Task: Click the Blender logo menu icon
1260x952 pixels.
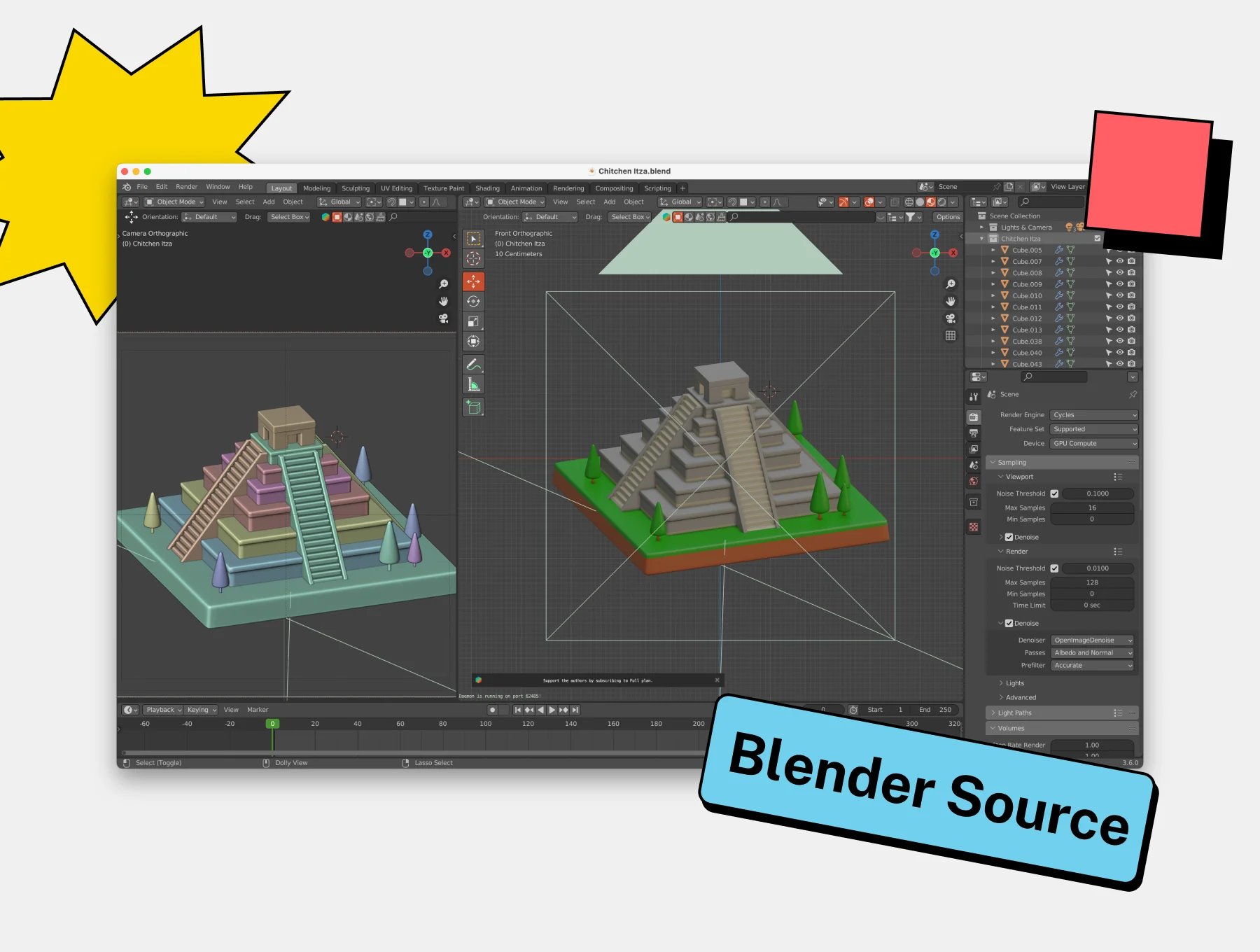Action: [x=127, y=187]
